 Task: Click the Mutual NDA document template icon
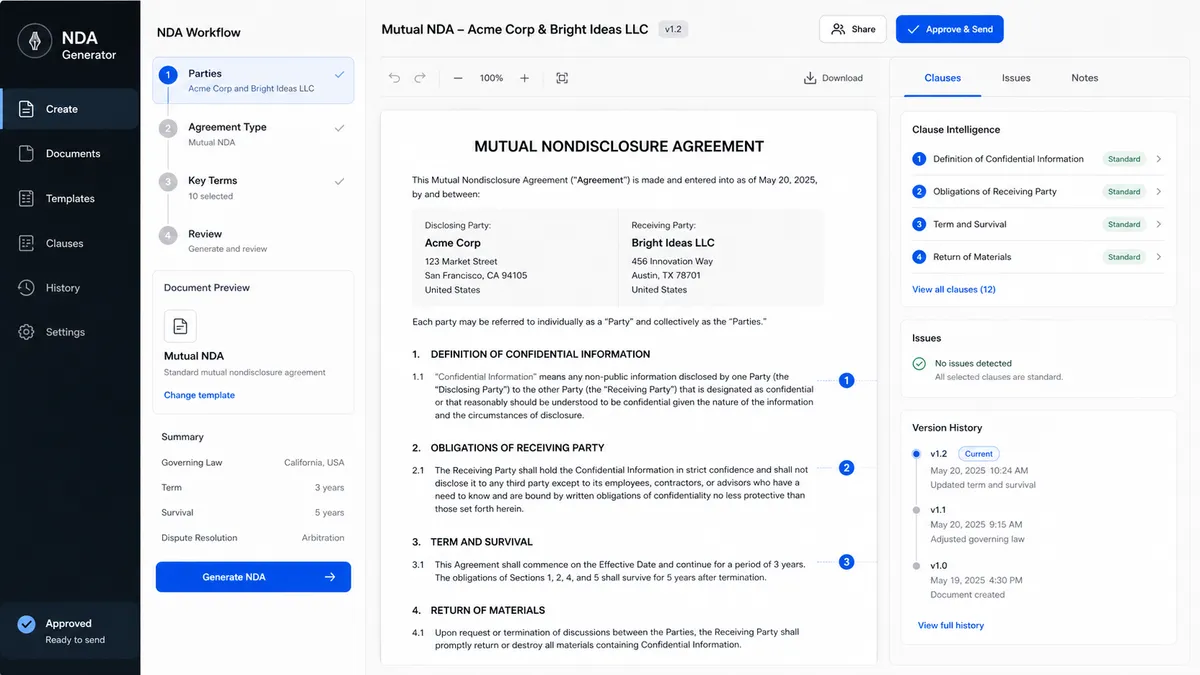pos(180,326)
